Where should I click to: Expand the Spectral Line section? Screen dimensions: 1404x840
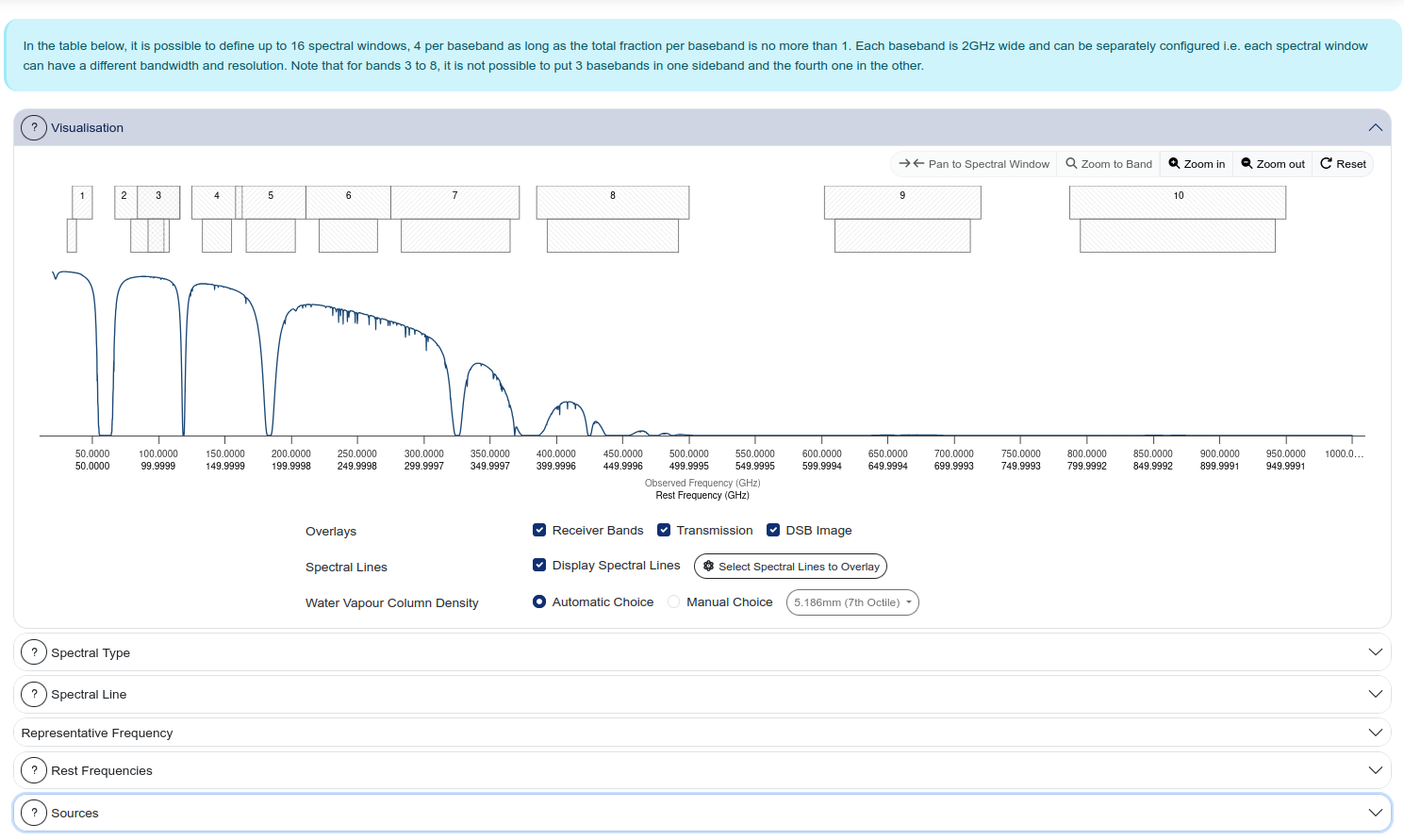(1375, 694)
